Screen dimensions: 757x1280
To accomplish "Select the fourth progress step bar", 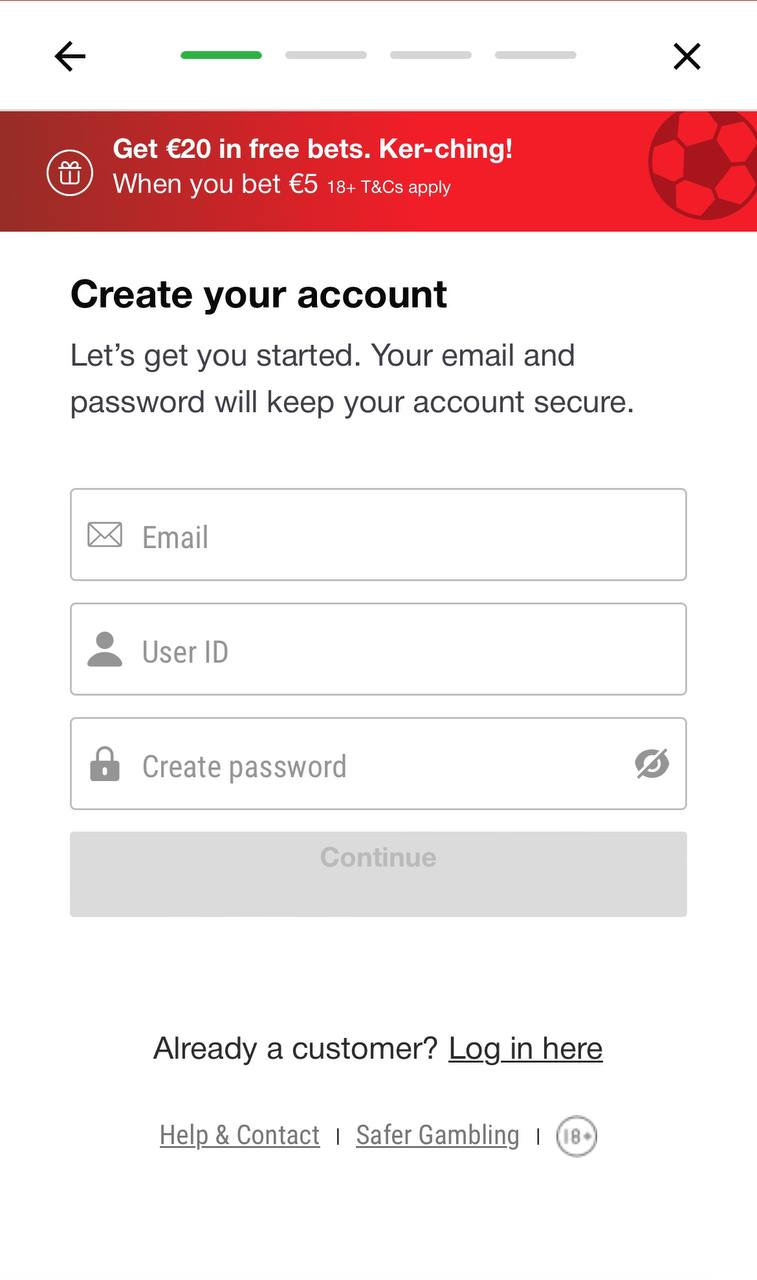I will [x=536, y=55].
